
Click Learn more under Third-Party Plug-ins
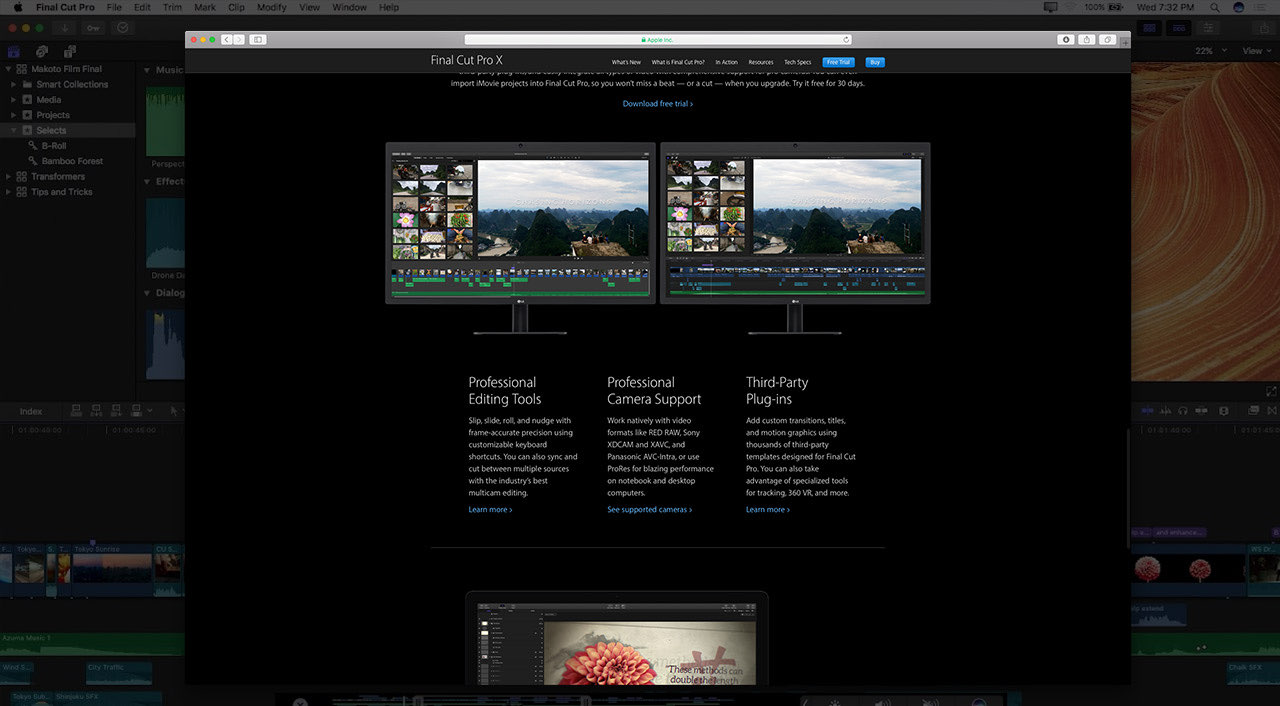click(x=768, y=510)
